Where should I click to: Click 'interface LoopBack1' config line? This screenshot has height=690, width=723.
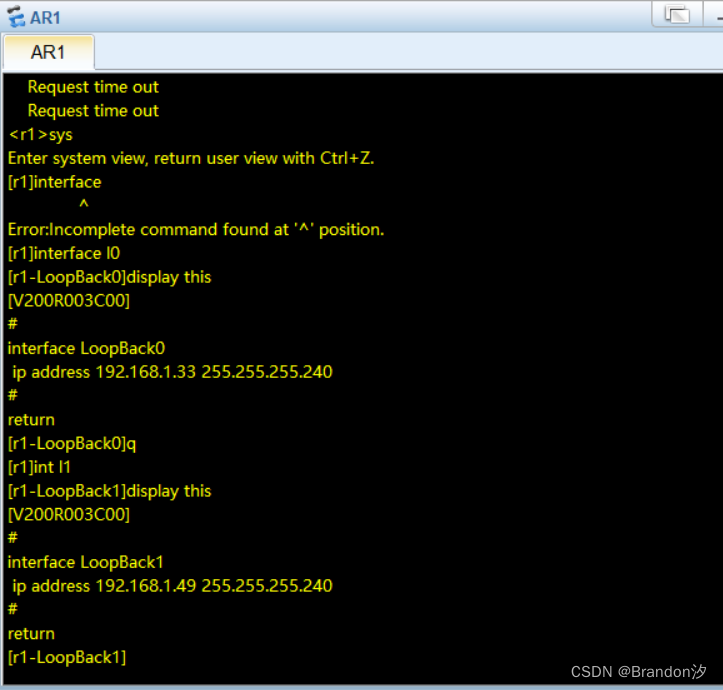tap(86, 562)
